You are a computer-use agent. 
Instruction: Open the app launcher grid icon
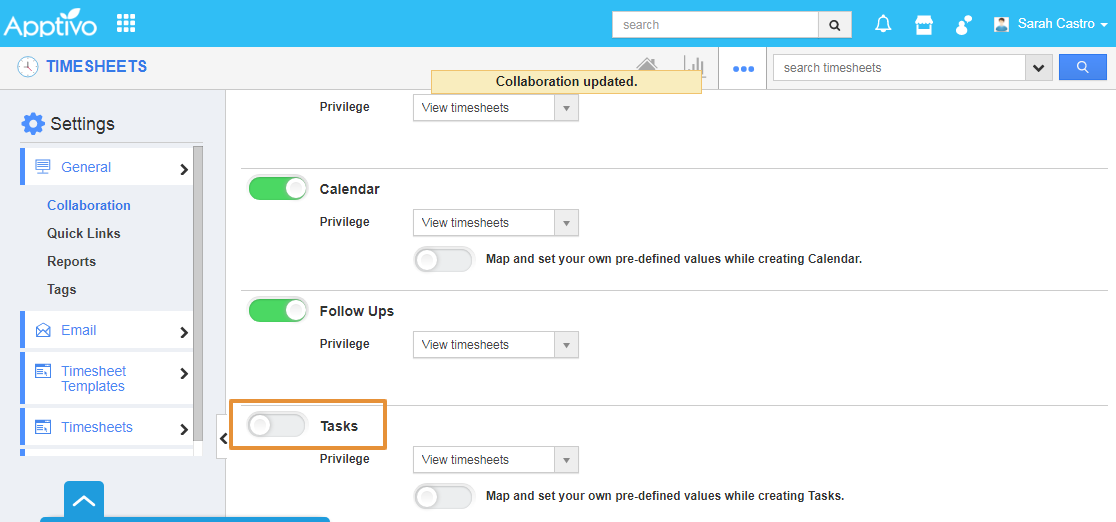tap(126, 23)
